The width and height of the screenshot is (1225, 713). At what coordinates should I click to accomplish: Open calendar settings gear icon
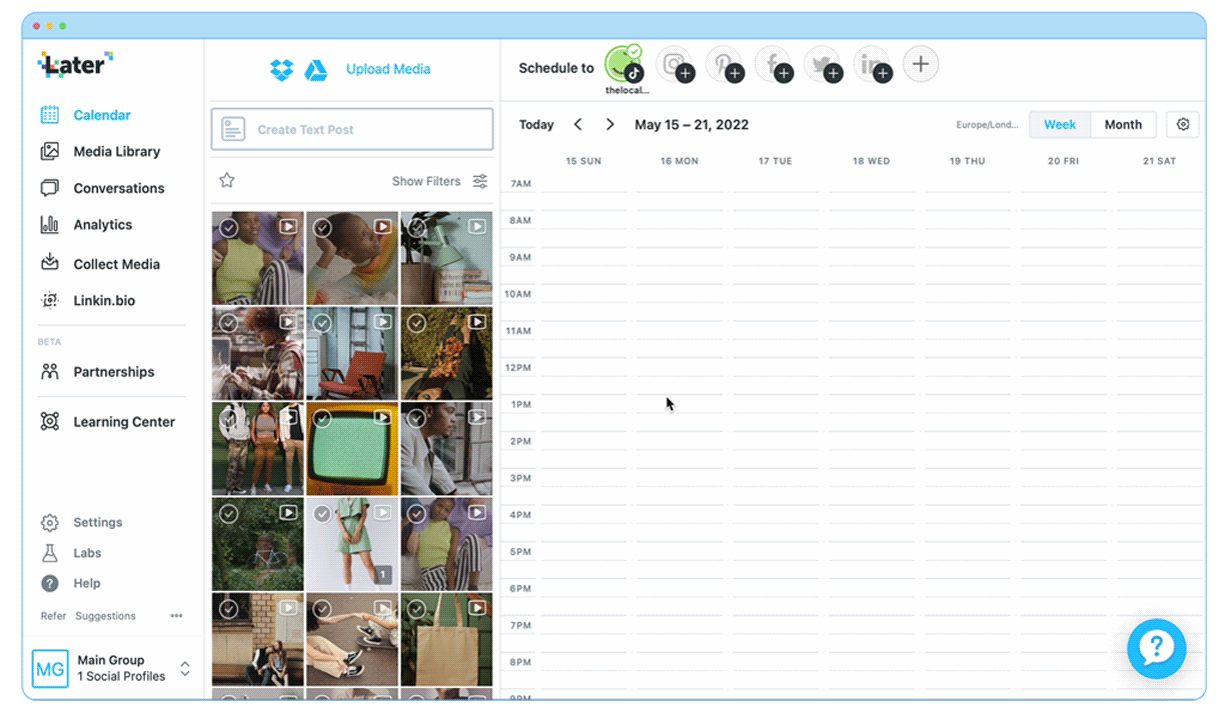pos(1183,124)
